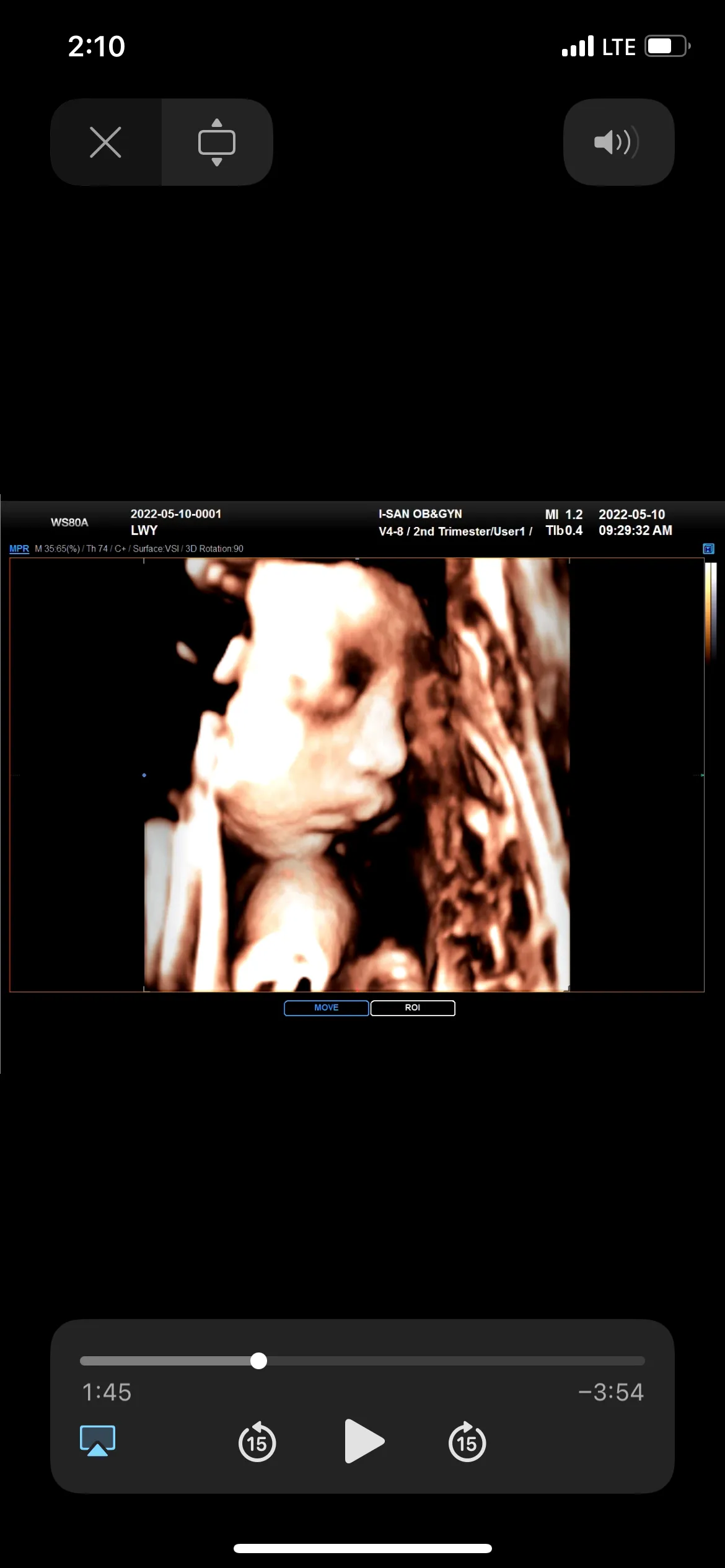Mute the video volume
The image size is (725, 1568).
(x=618, y=142)
